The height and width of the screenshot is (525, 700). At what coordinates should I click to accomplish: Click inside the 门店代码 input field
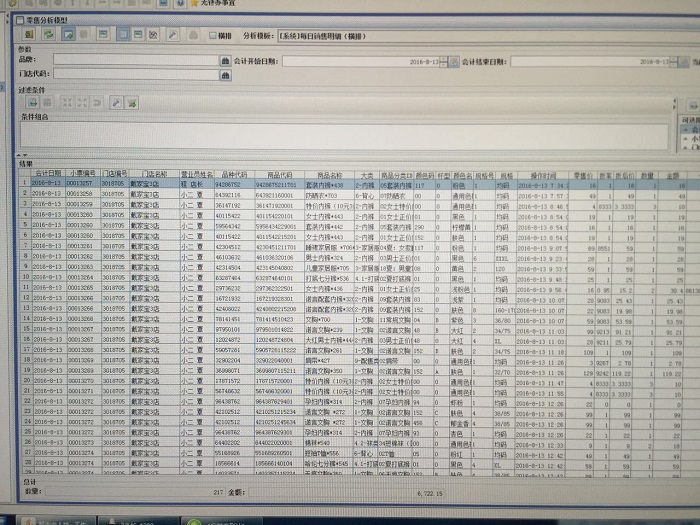tap(135, 74)
